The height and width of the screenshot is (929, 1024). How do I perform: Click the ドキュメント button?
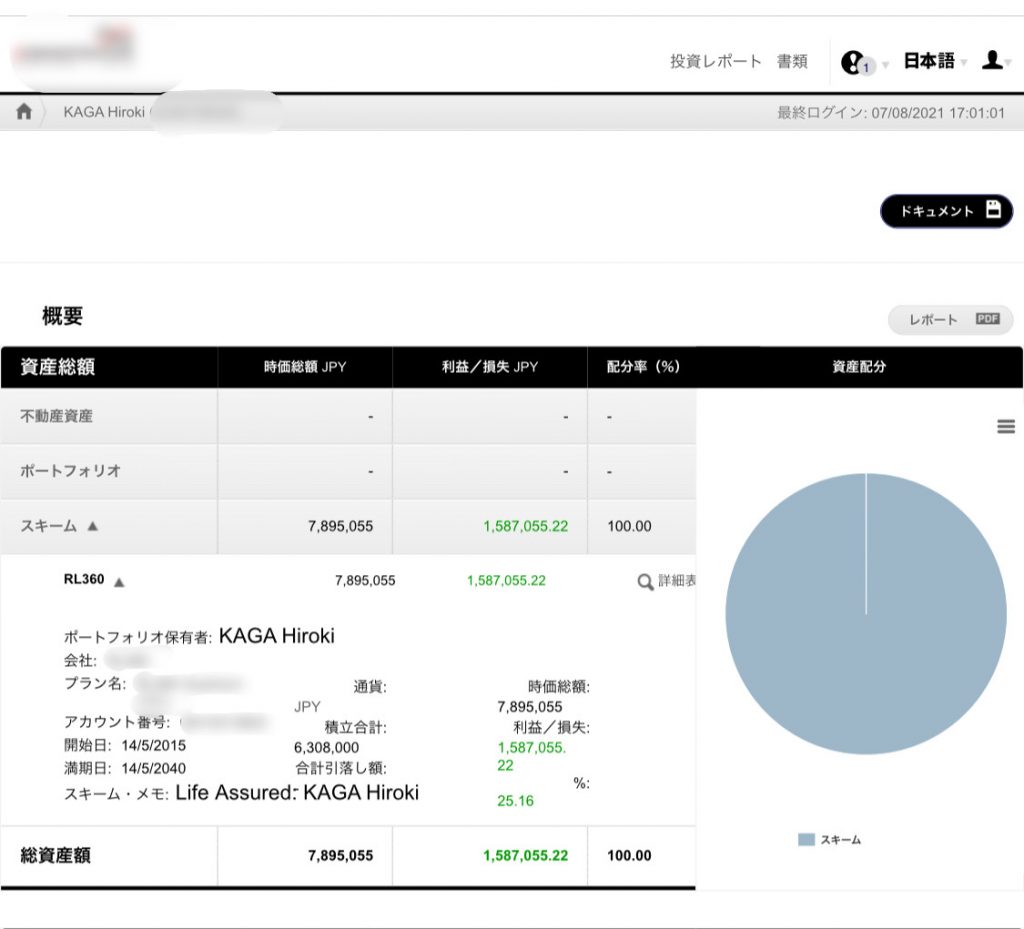pyautogui.click(x=945, y=211)
